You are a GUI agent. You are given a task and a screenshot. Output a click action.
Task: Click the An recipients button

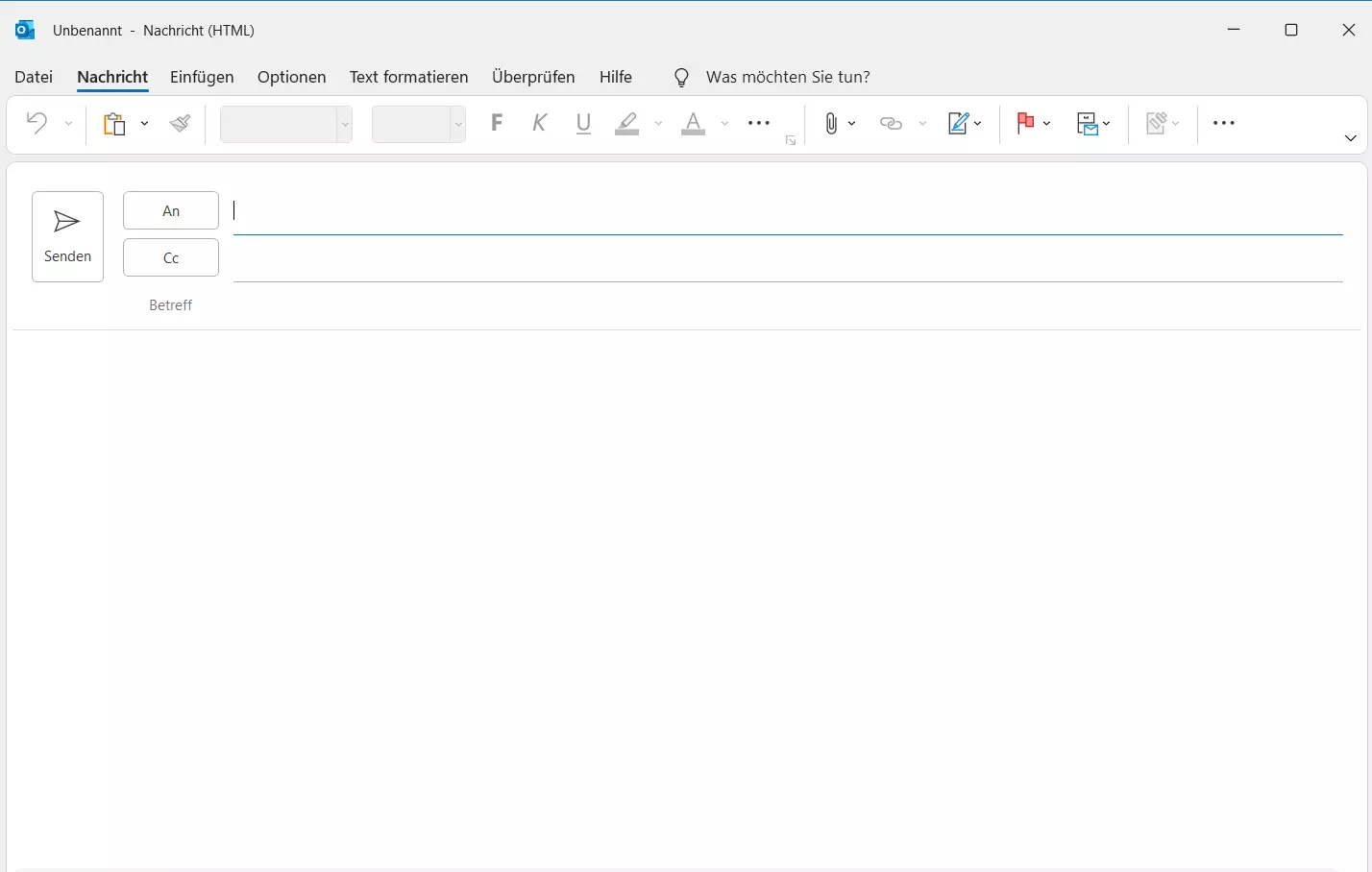pos(171,210)
